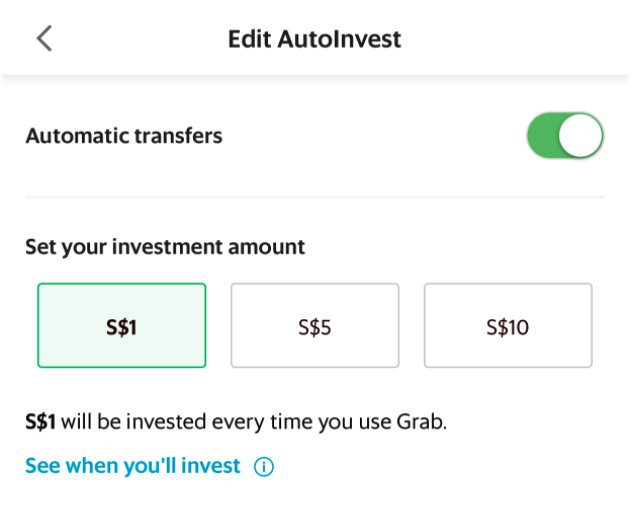Image resolution: width=641 pixels, height=506 pixels.
Task: Switch amount to the S$10 box
Action: (x=508, y=325)
